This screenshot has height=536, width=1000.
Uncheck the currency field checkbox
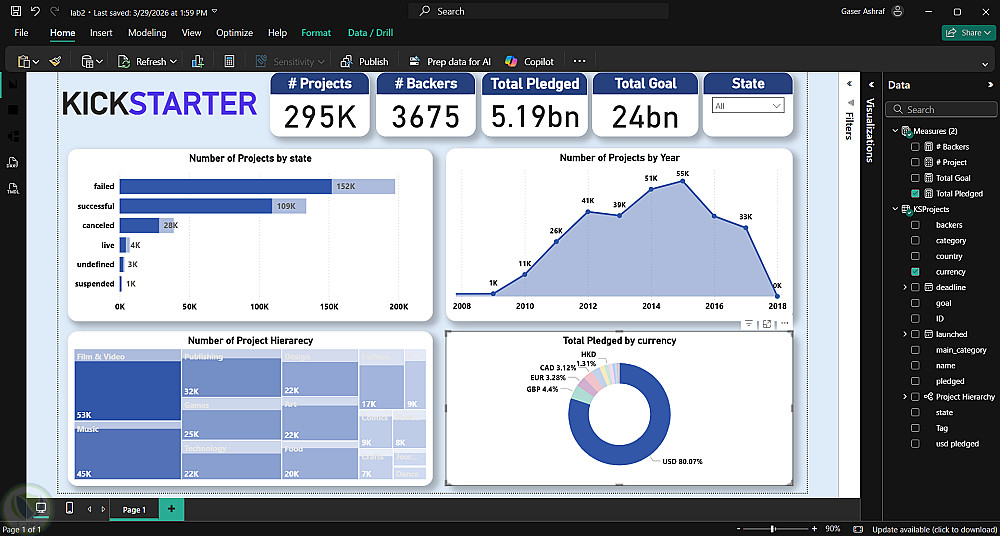tap(915, 272)
